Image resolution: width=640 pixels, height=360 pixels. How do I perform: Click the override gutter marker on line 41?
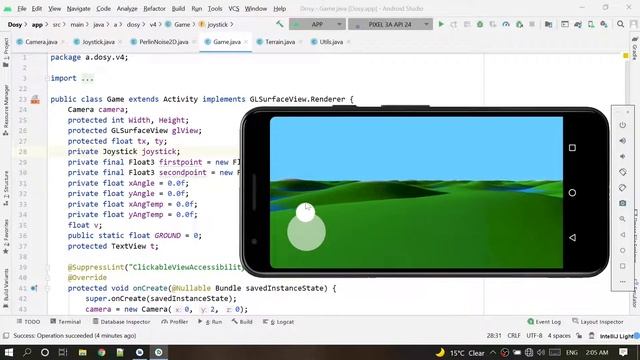coord(34,288)
